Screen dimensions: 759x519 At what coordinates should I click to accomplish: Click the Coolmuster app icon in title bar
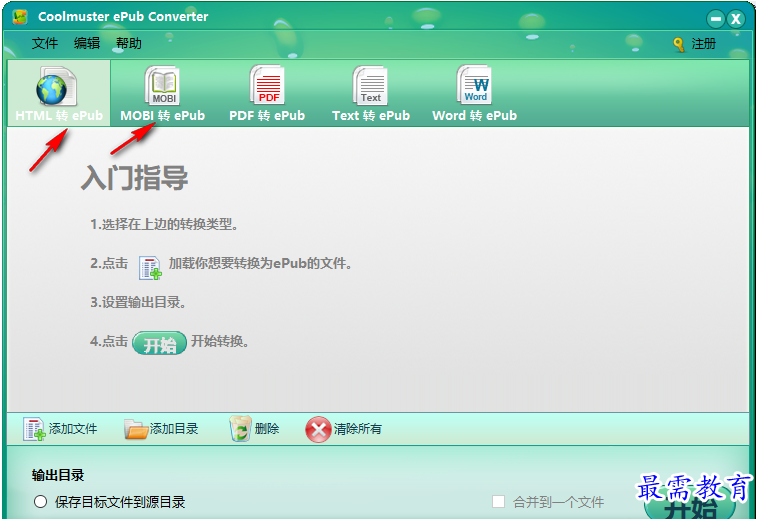tap(20, 17)
